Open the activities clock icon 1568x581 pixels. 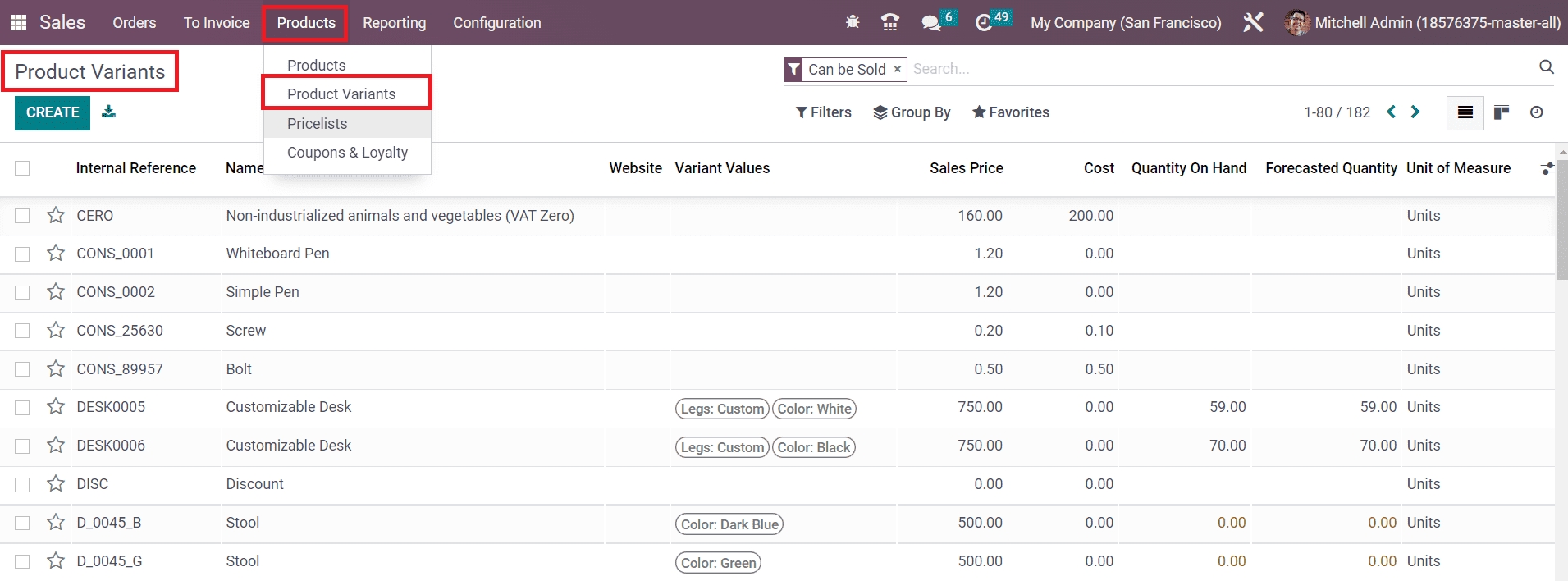(x=983, y=22)
